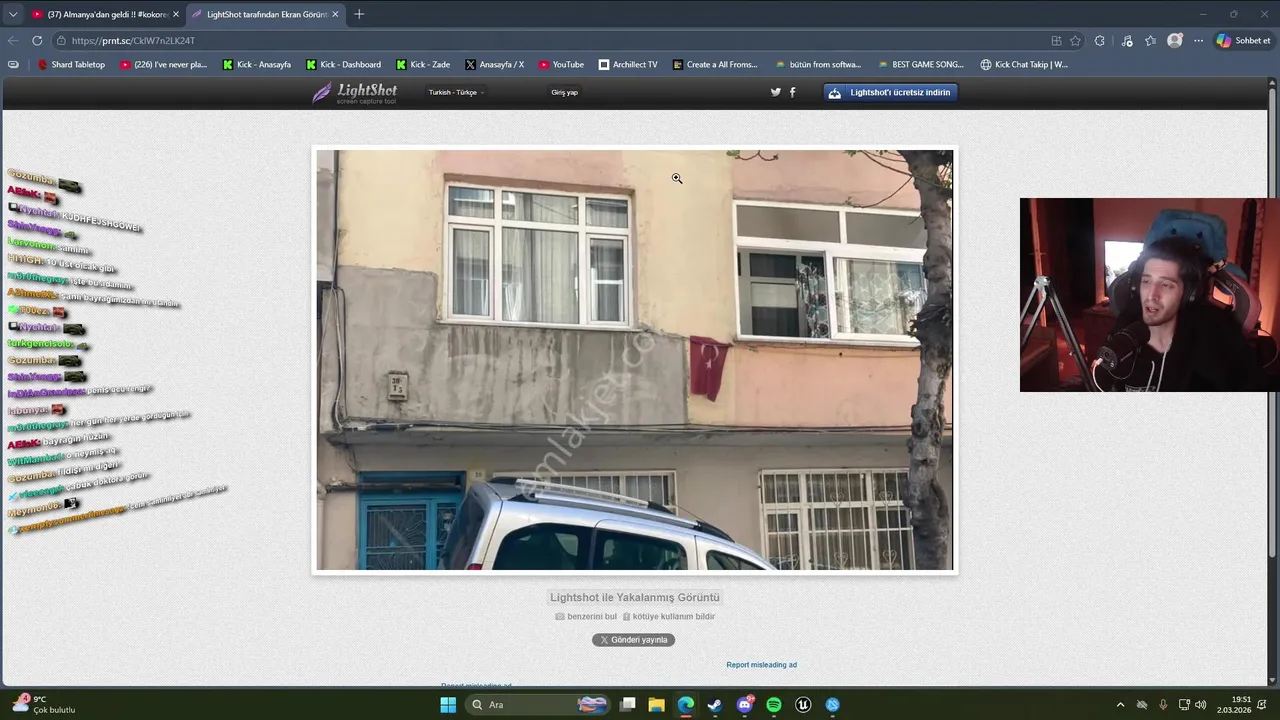Go back with the browser back arrow
This screenshot has width=1280, height=720.
coord(12,41)
